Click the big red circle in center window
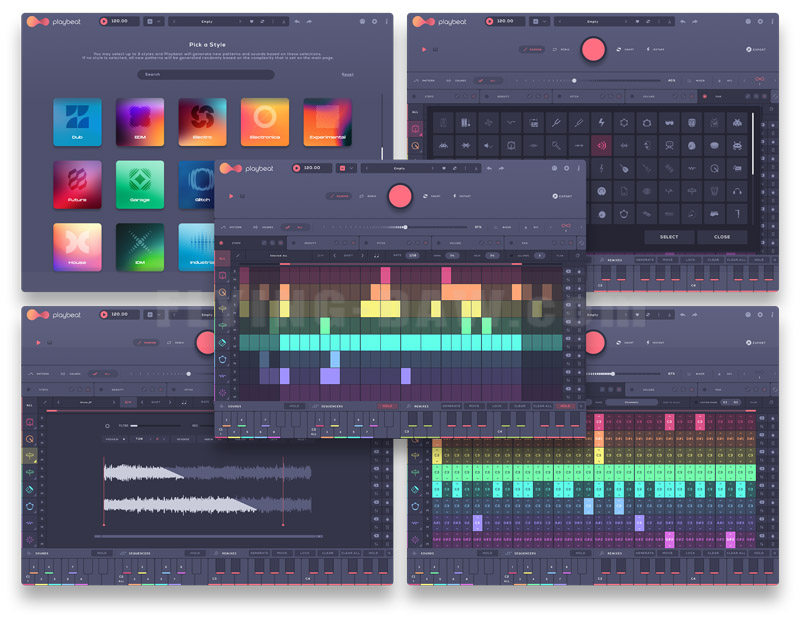This screenshot has height=618, width=800. [400, 196]
